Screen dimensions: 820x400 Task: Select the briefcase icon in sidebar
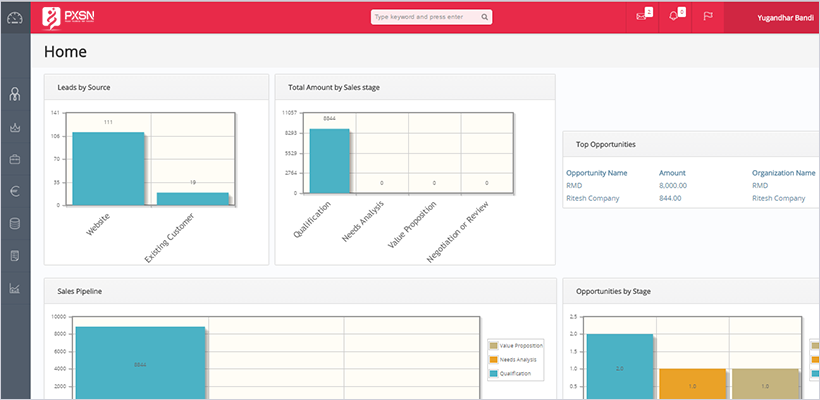(x=14, y=159)
